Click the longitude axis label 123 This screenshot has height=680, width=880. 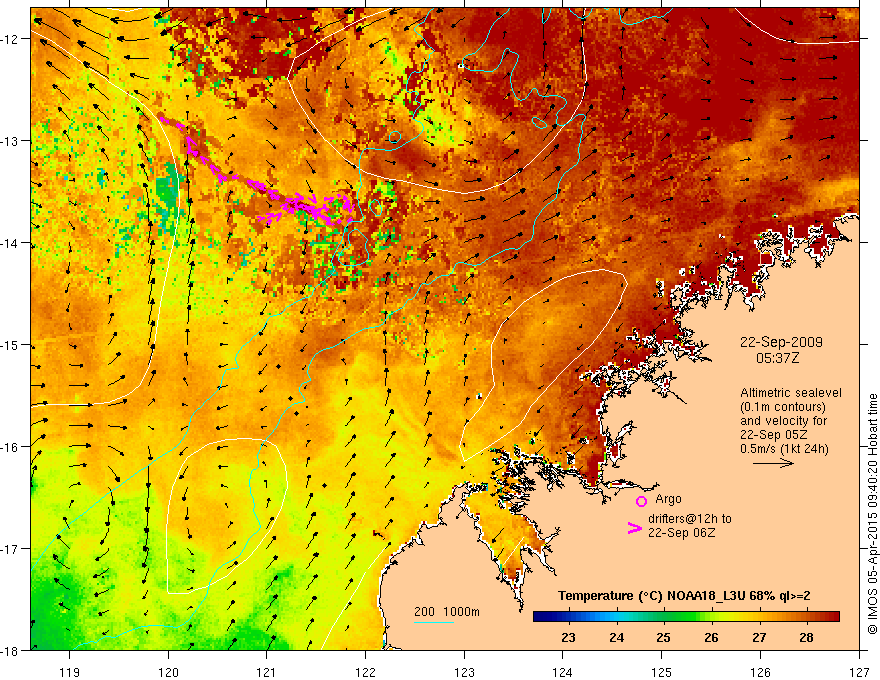pos(464,672)
